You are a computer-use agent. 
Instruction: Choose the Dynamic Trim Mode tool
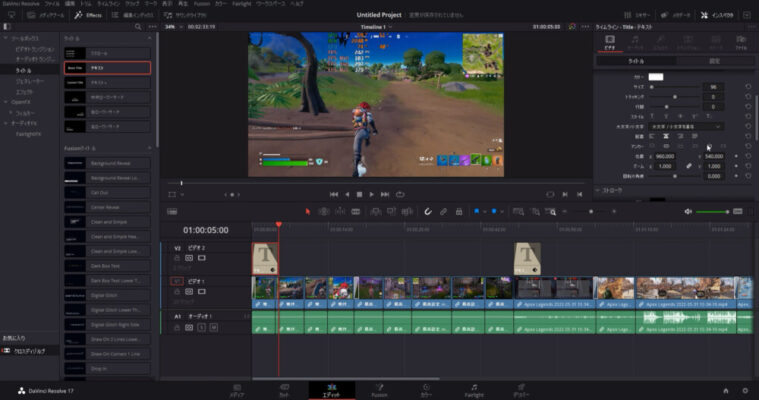tap(340, 212)
